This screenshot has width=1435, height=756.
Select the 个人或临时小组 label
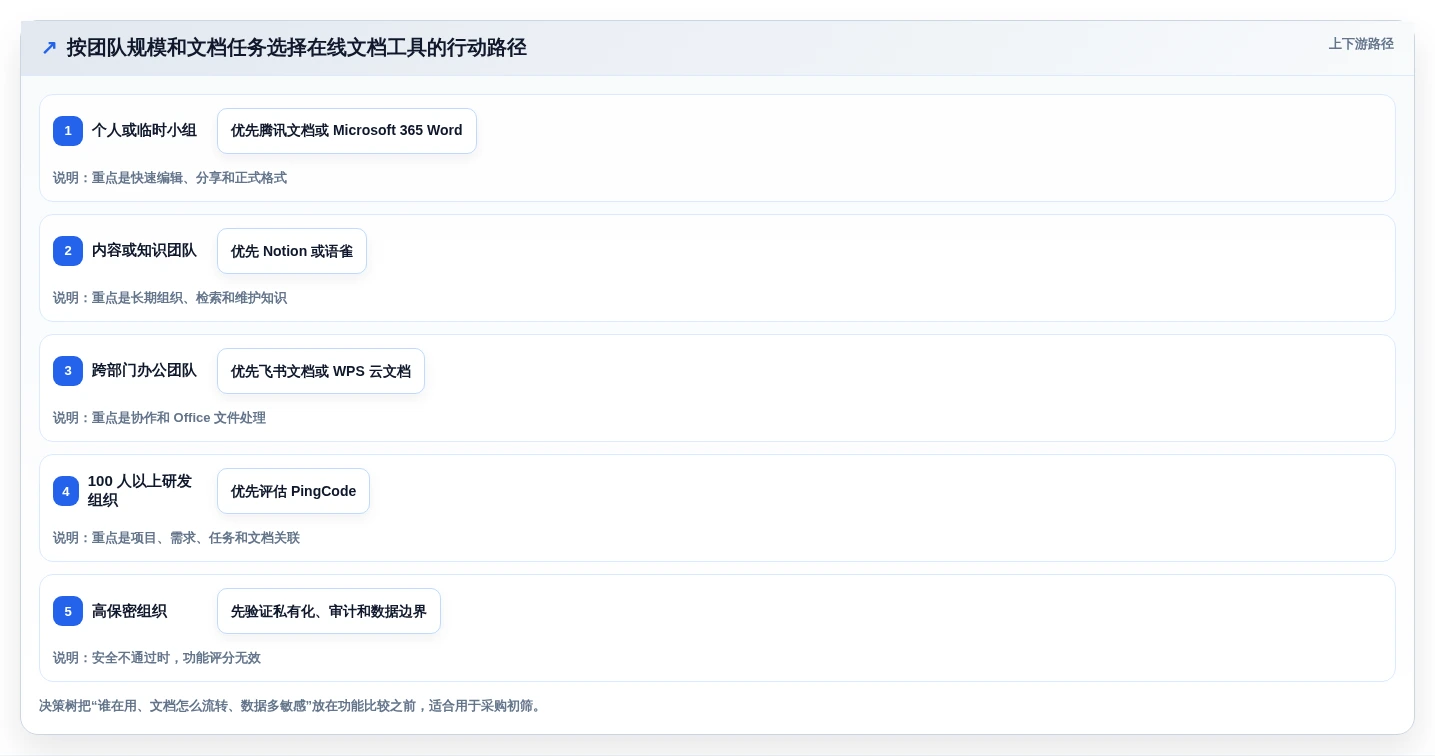(x=144, y=130)
